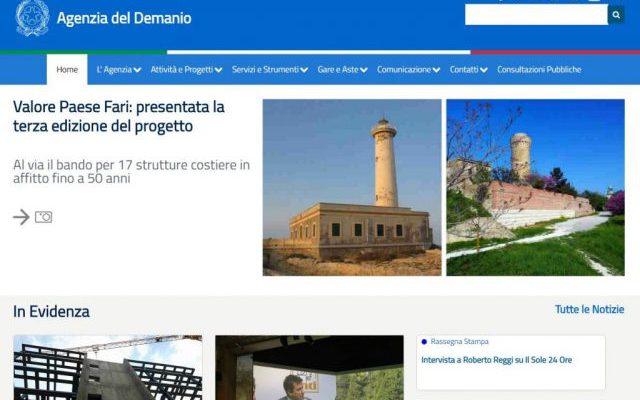Click the search magnifier button
Screen dimensions: 640x400
point(616,15)
